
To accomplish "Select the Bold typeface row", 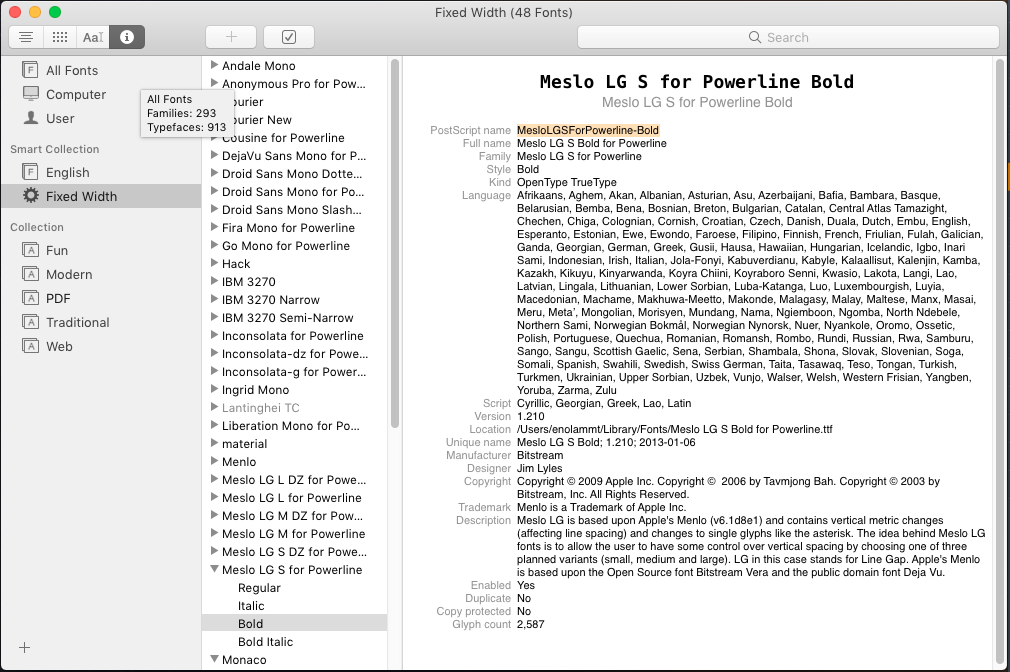I will [x=294, y=624].
